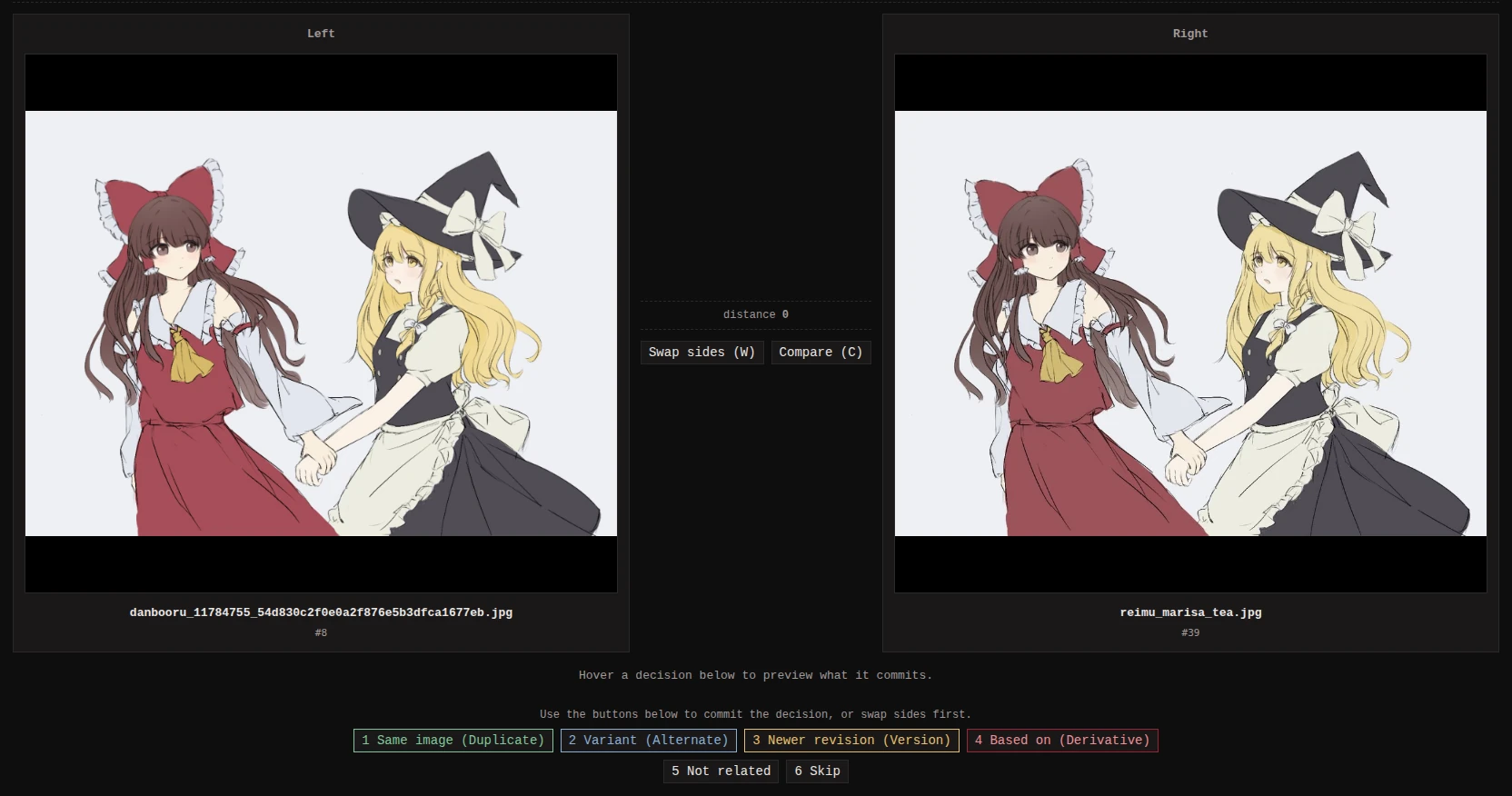Viewport: 1512px width, 796px height.
Task: Select the reimu_marisa_tea.jpg filename
Action: click(1190, 612)
